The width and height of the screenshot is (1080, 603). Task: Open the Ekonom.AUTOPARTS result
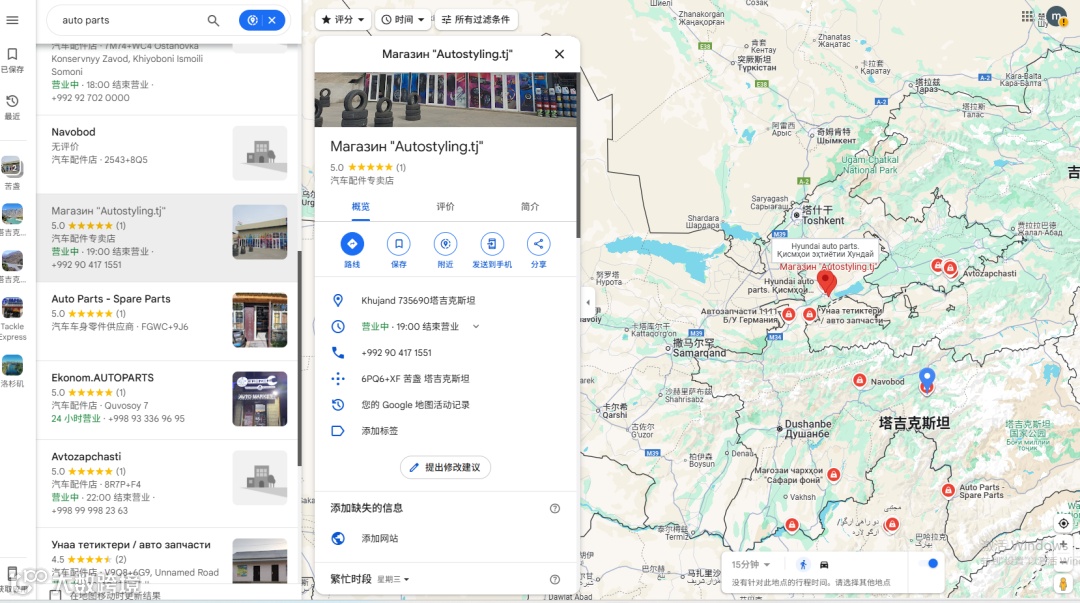tap(167, 399)
